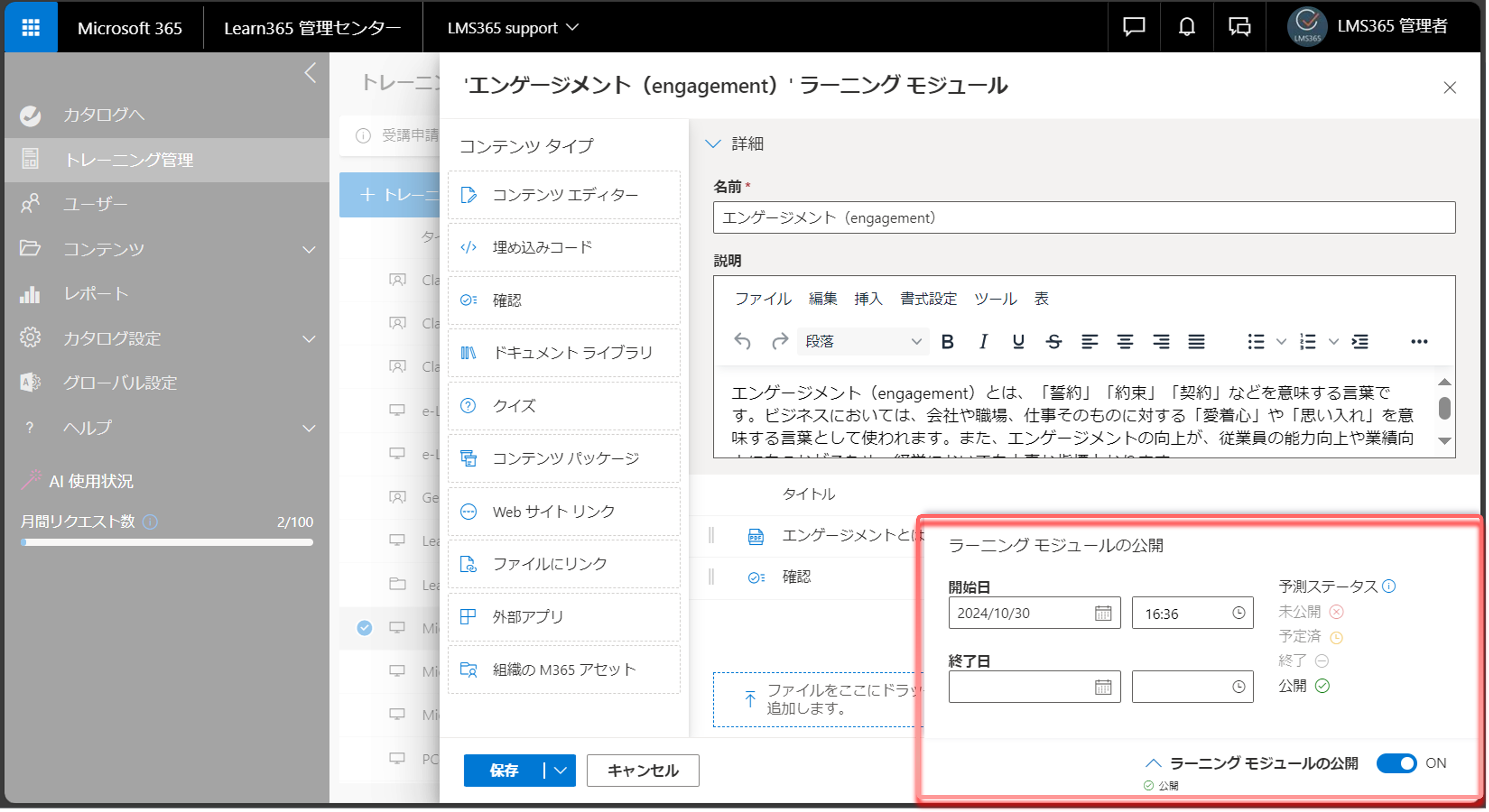Click the 開始日 date field 2024/10/30
Image resolution: width=1489 pixels, height=812 pixels.
(x=1034, y=613)
